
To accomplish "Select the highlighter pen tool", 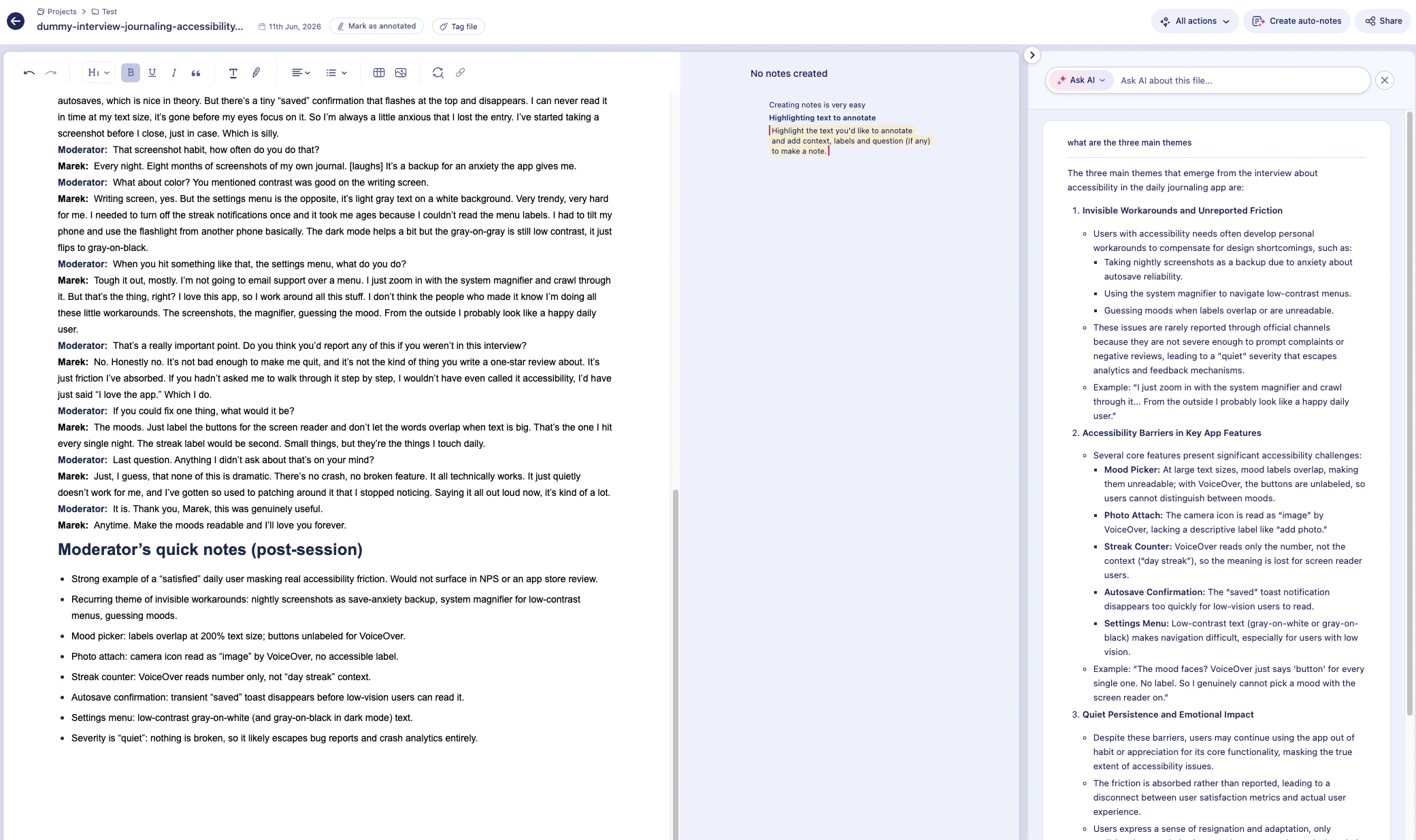I will point(256,73).
